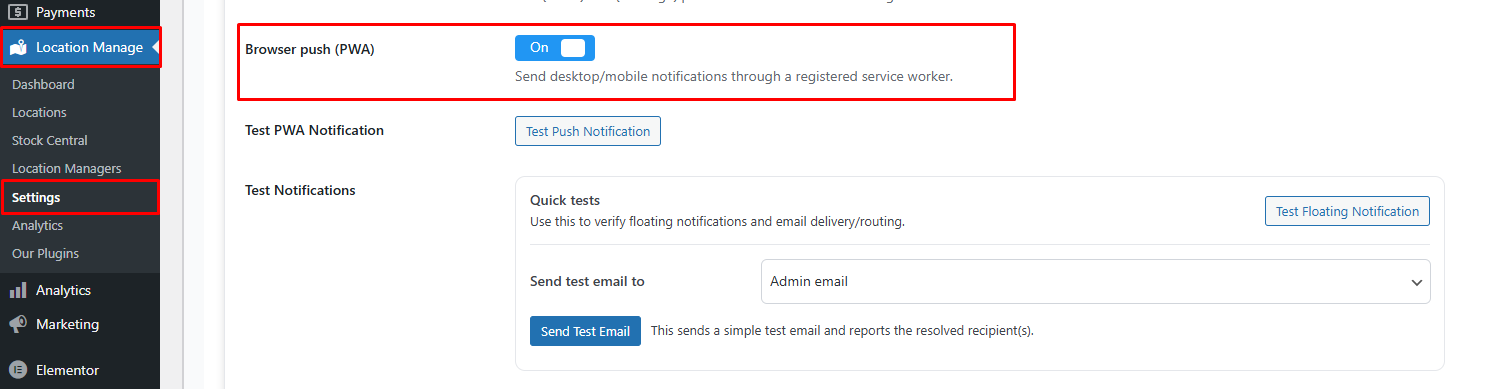Screen dimensions: 1490x389
Task: Select Settings under Location Manage
Action: click(x=36, y=198)
